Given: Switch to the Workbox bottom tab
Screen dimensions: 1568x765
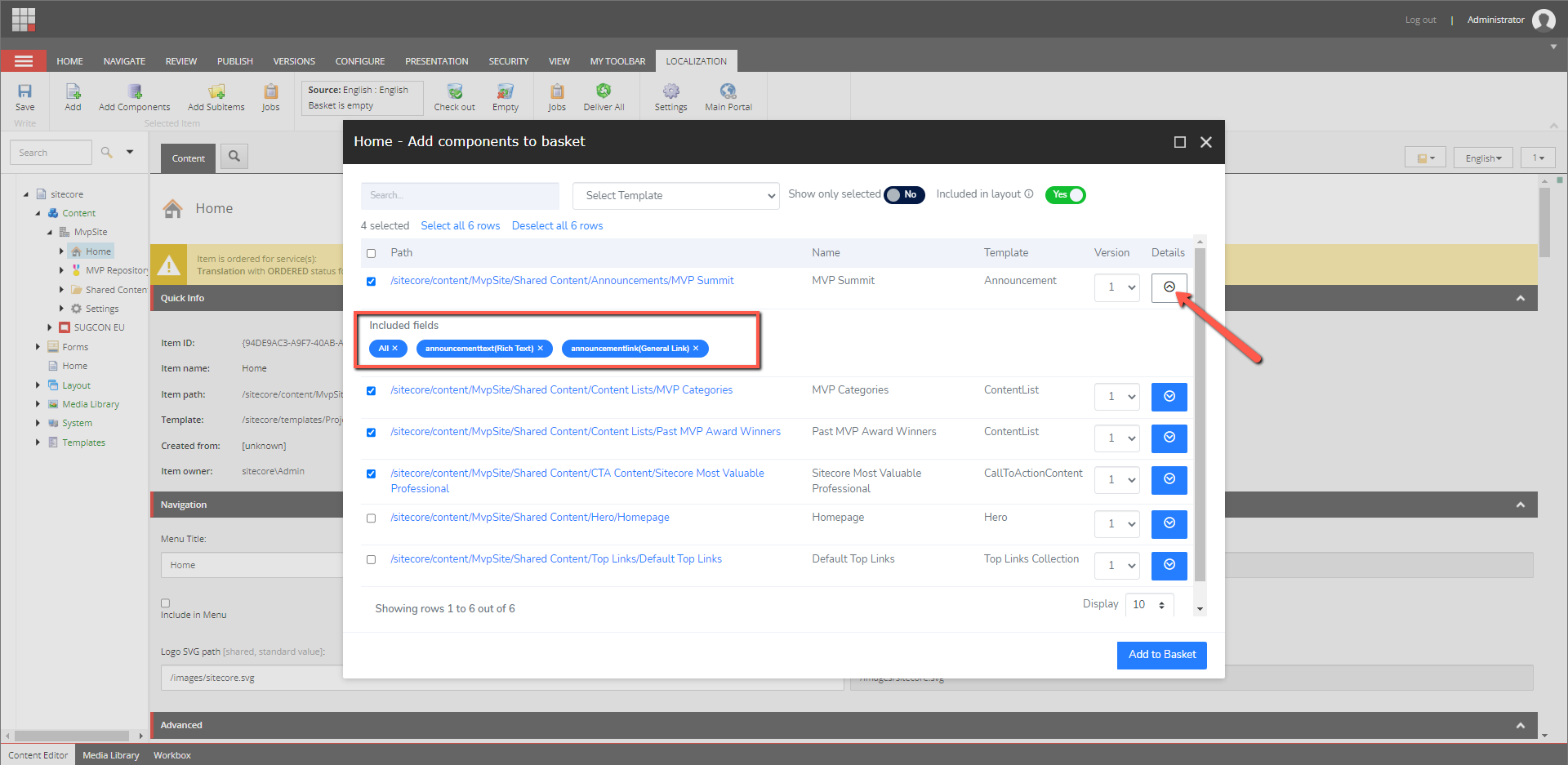Looking at the screenshot, I should tap(172, 755).
